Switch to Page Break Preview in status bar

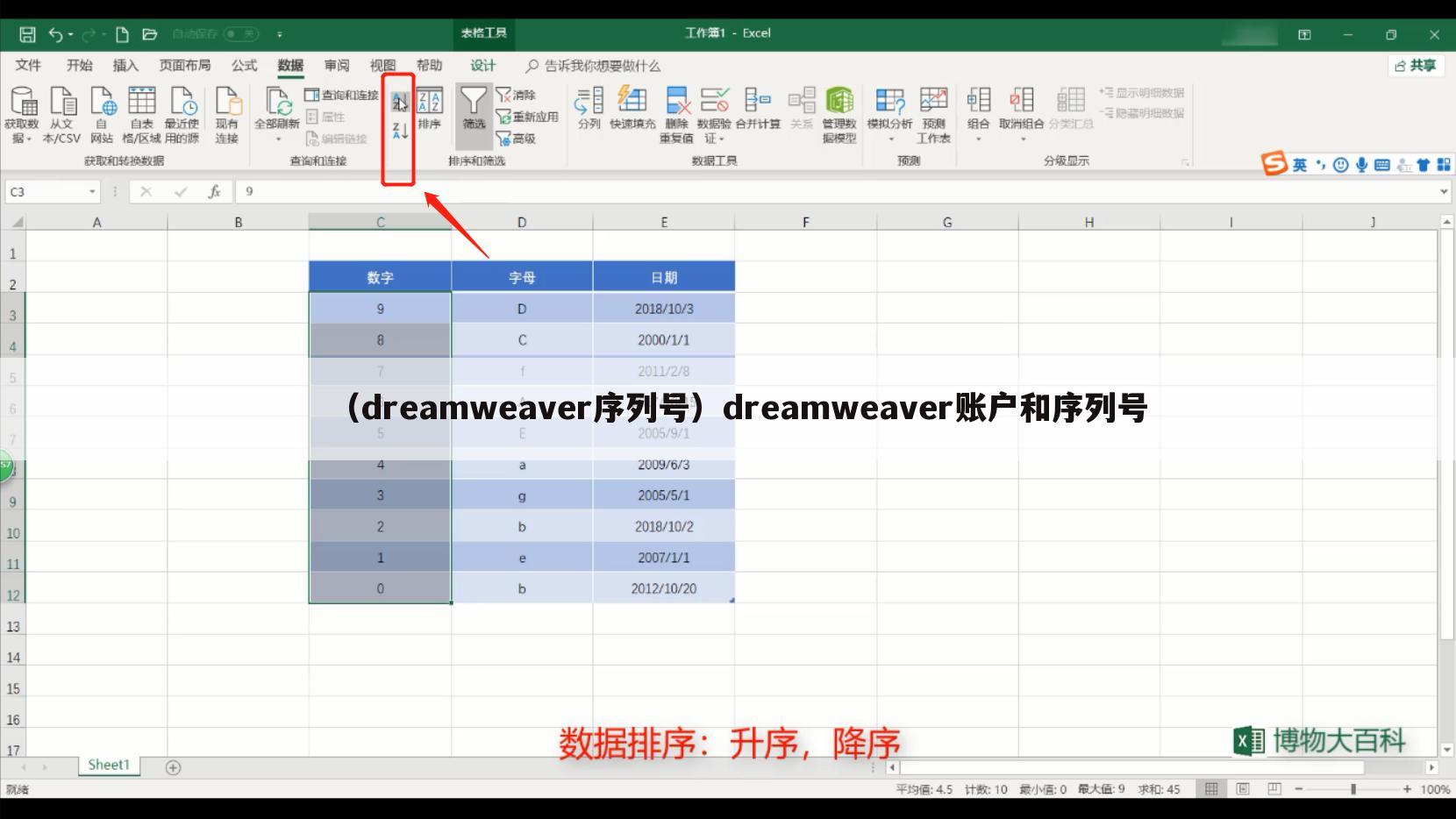click(x=1274, y=789)
